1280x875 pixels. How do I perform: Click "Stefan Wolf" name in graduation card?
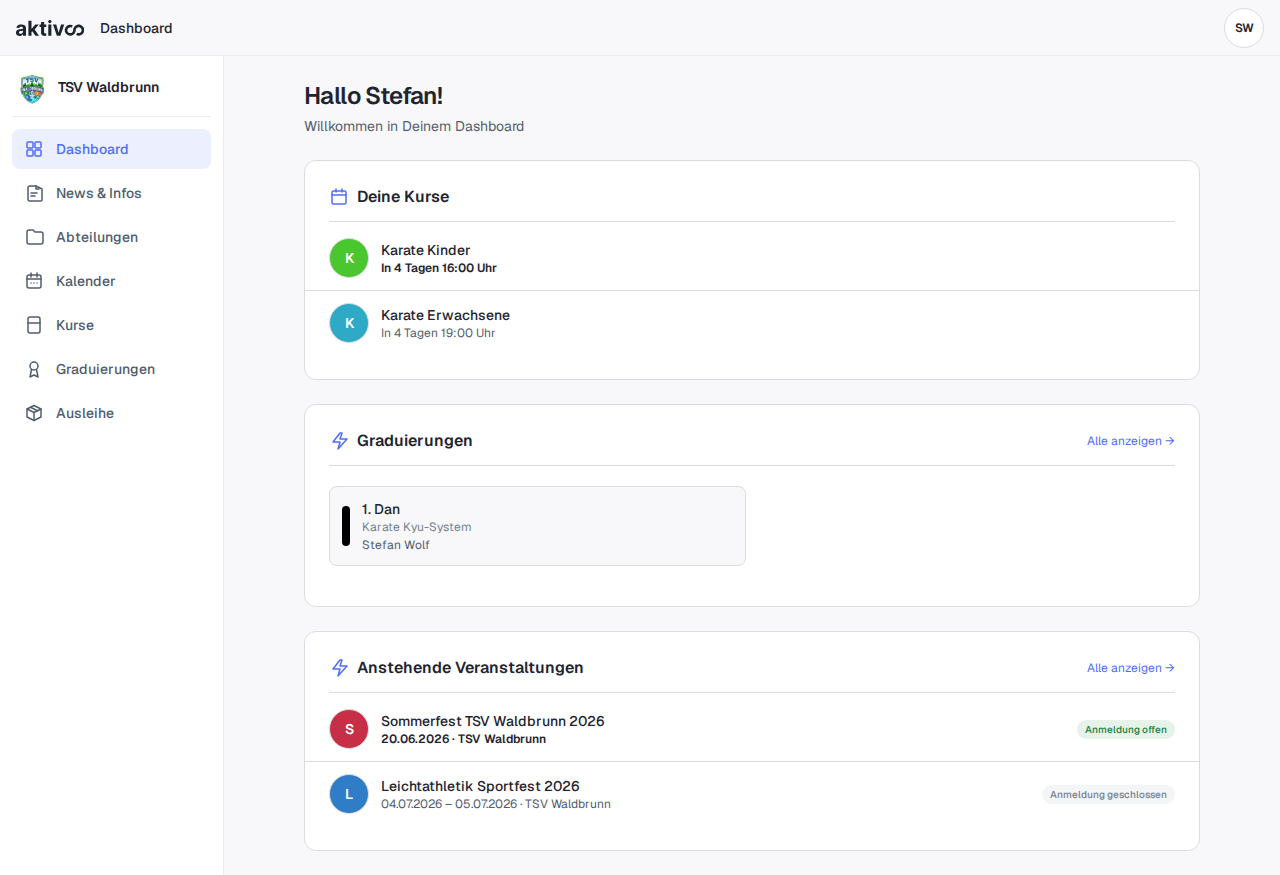point(396,545)
